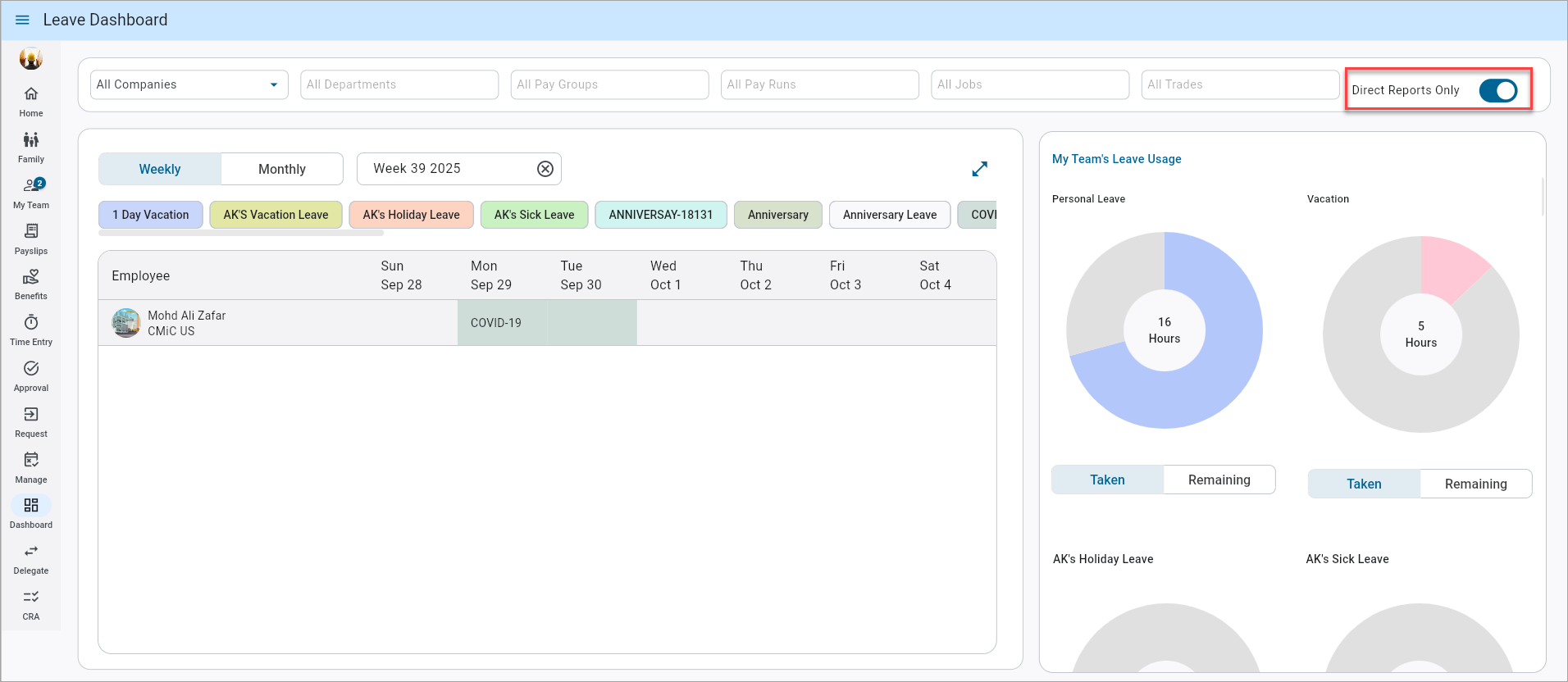Select the Weekly view tab
Viewport: 1568px width, 682px height.
tap(160, 169)
